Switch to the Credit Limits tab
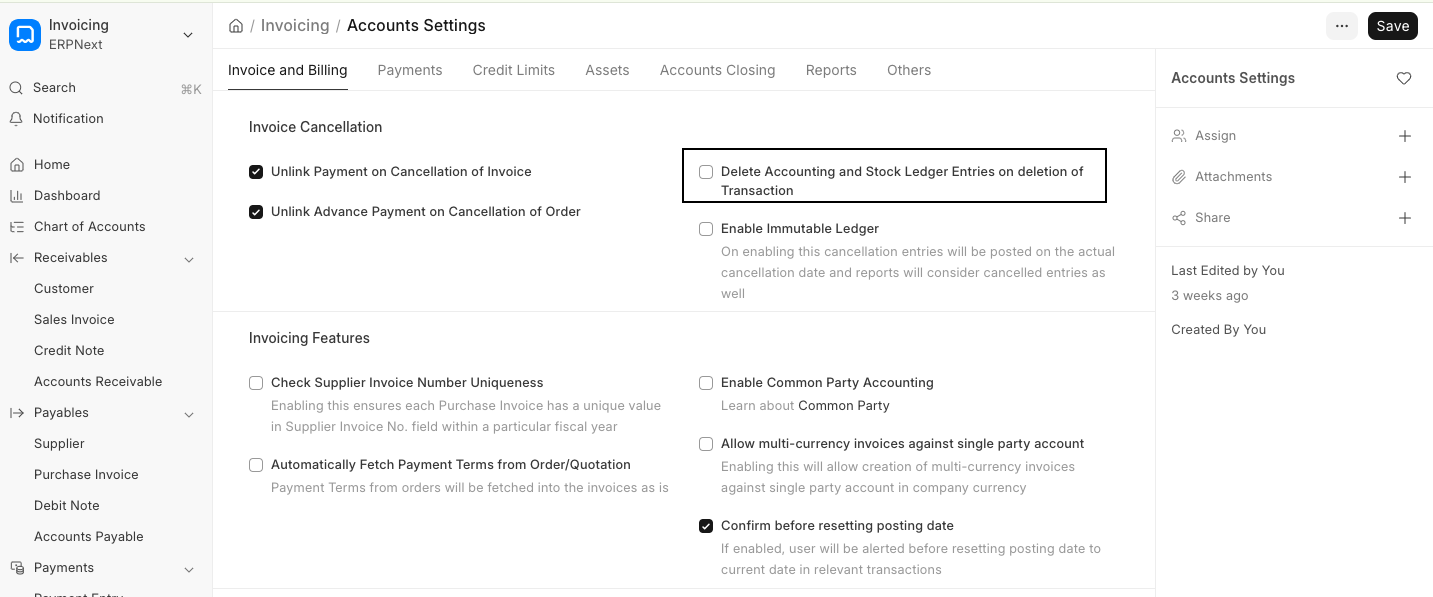This screenshot has width=1433, height=597. pyautogui.click(x=513, y=70)
